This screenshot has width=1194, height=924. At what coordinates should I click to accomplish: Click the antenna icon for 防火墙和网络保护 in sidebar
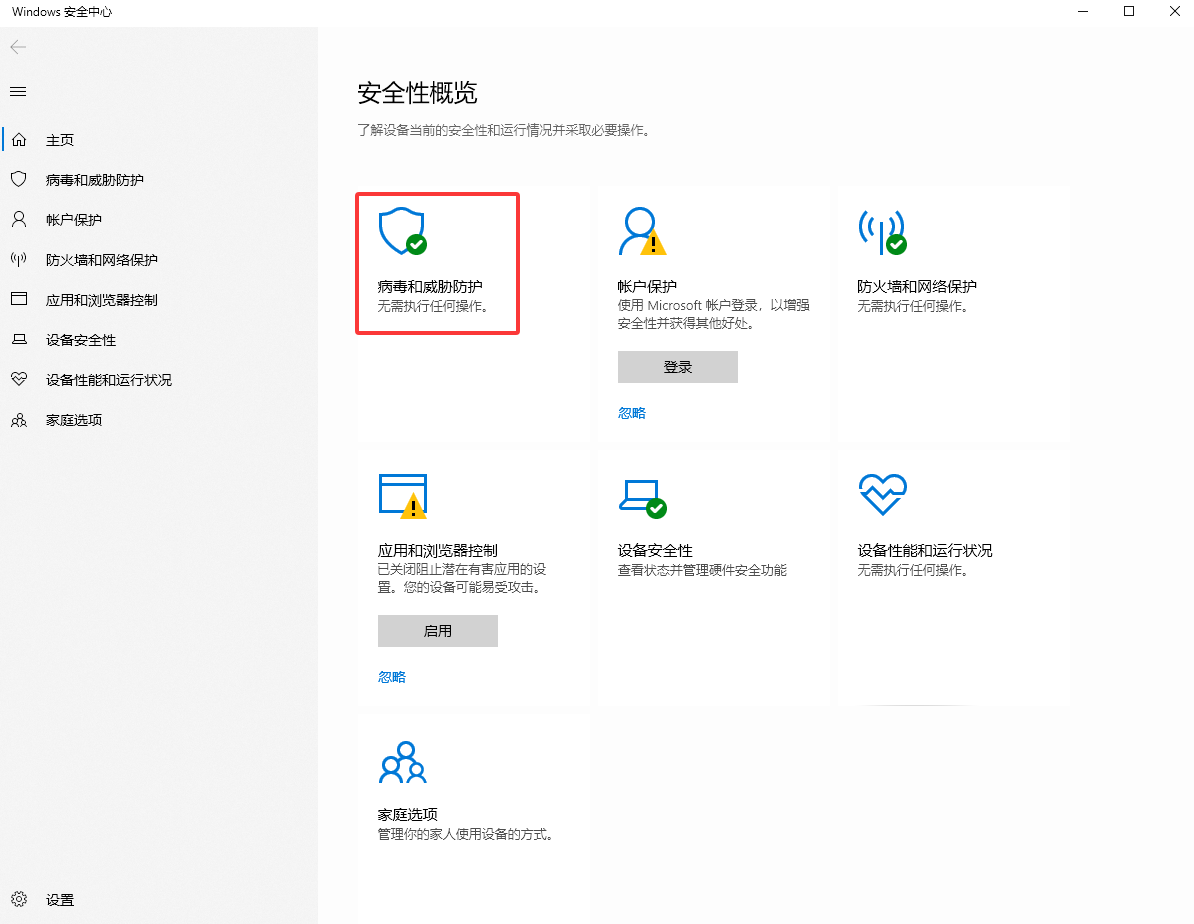19,259
